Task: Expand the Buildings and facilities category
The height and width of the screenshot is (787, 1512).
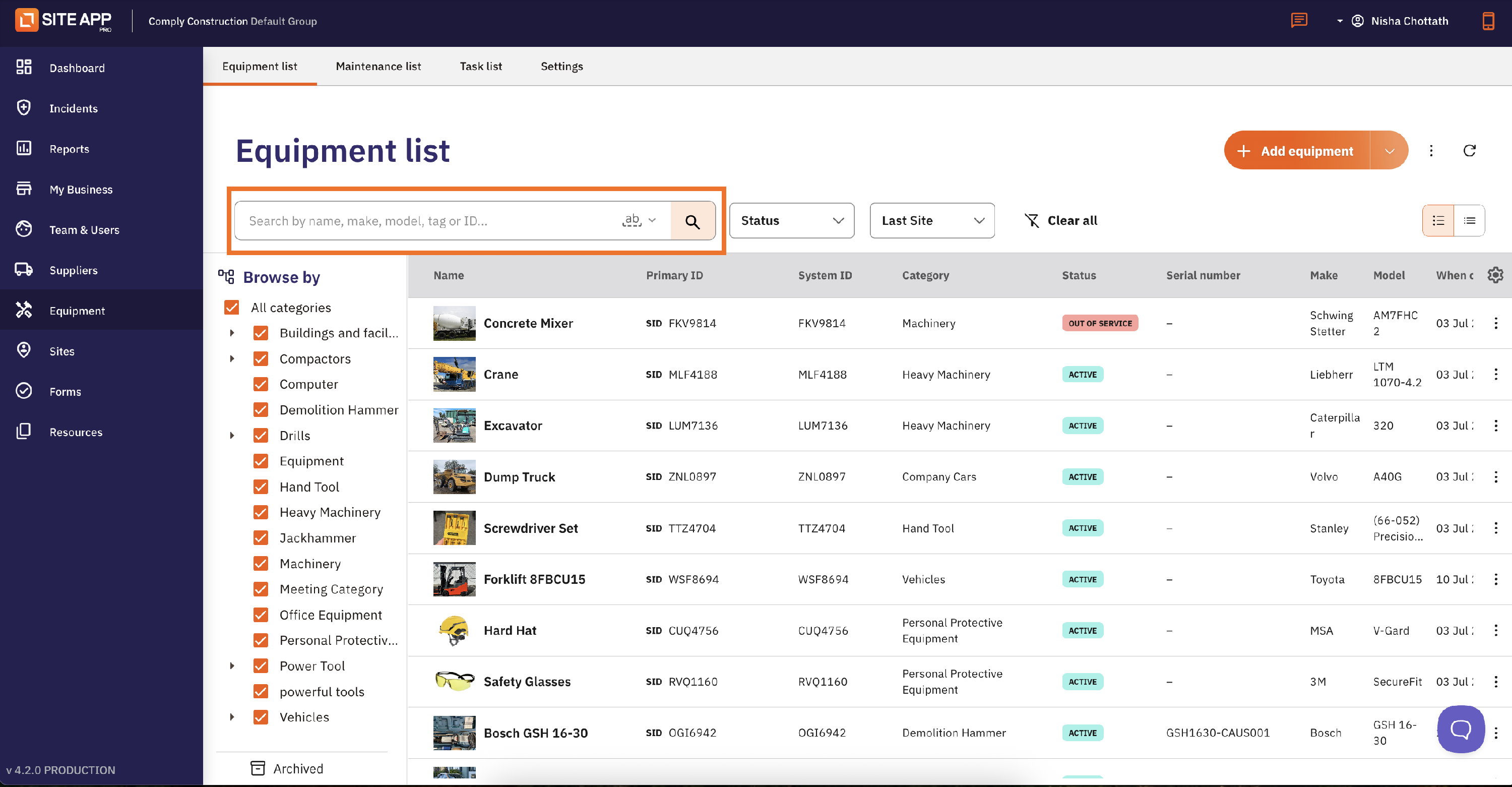Action: (232, 333)
